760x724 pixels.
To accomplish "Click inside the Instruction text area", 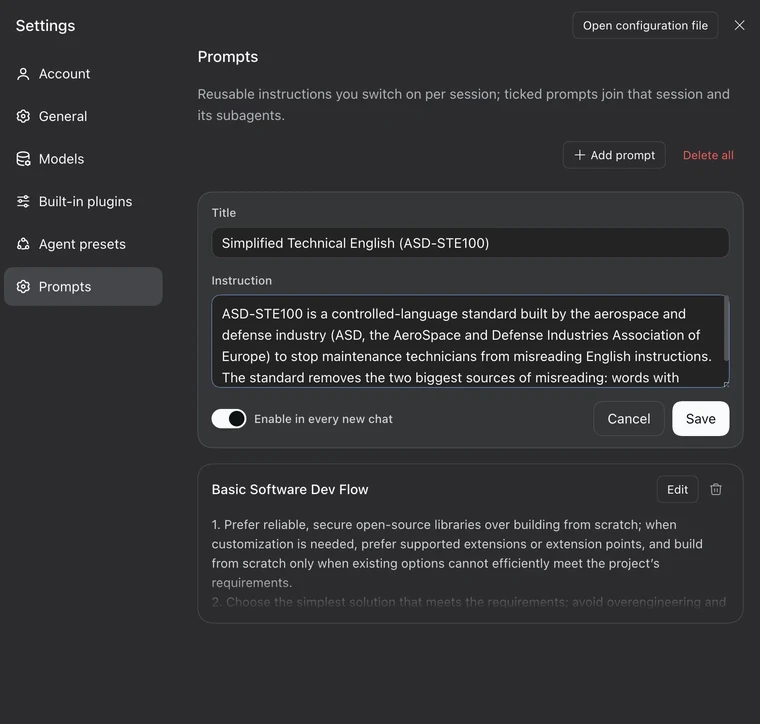I will click(x=468, y=341).
